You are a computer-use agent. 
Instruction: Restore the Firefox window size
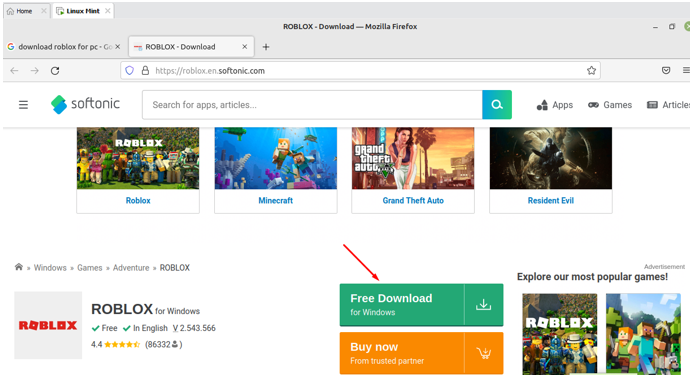(672, 26)
